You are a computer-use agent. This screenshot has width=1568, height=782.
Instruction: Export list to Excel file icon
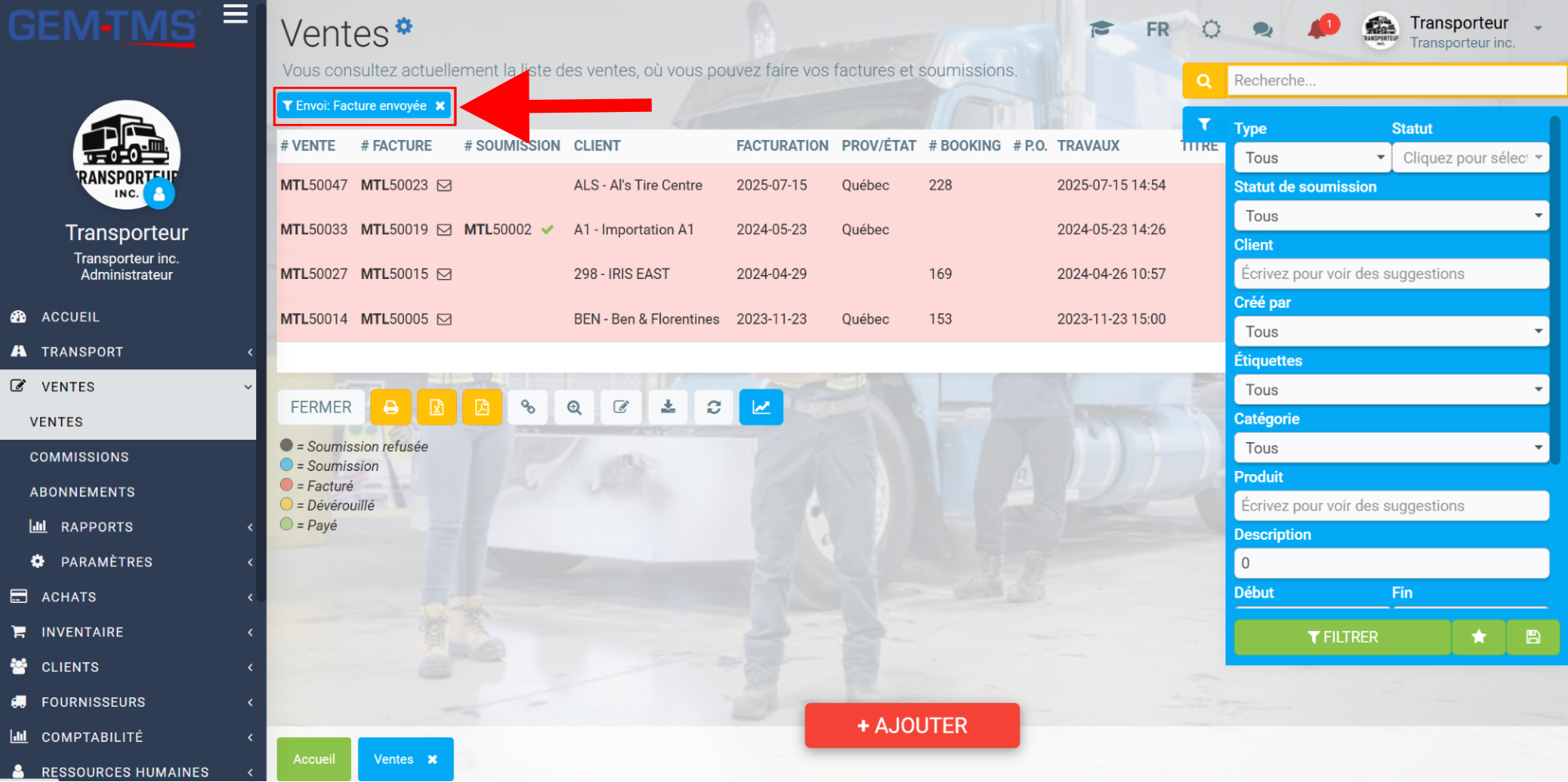point(437,408)
